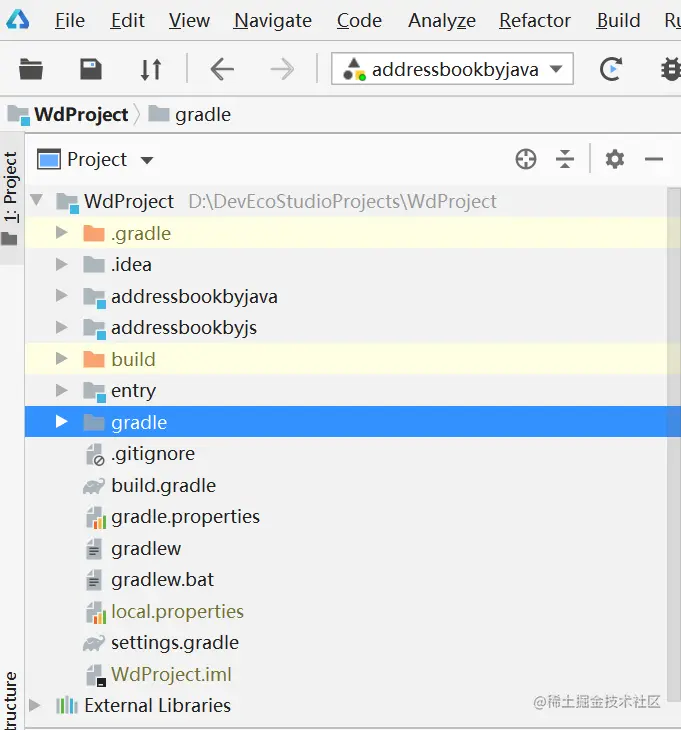Screen dimensions: 681x730
Task: Click the External Libraries bars icon
Action: (67, 705)
